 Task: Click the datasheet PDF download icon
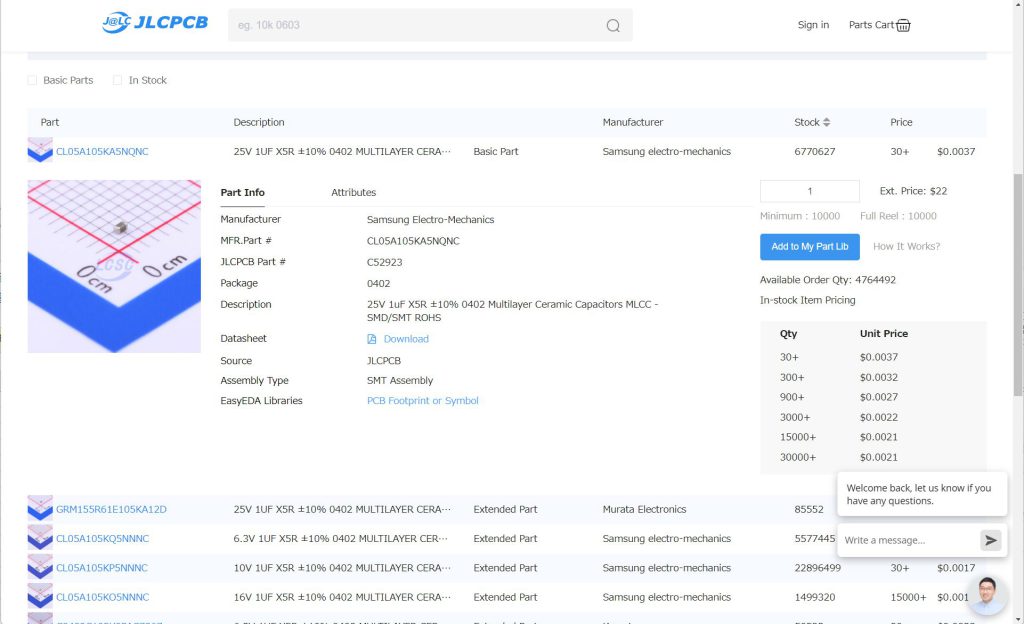coord(372,339)
